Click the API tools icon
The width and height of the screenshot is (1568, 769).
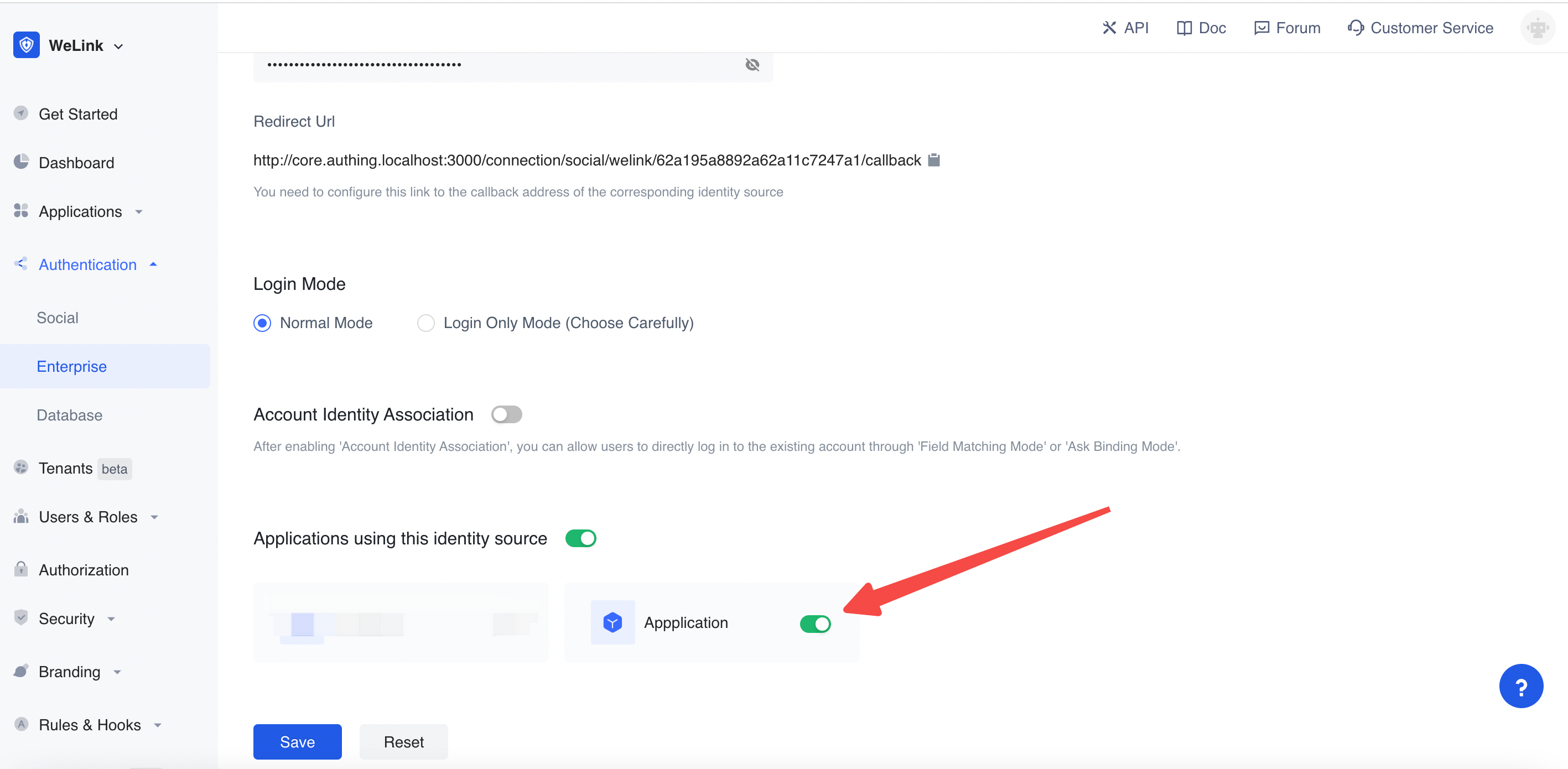(1109, 28)
